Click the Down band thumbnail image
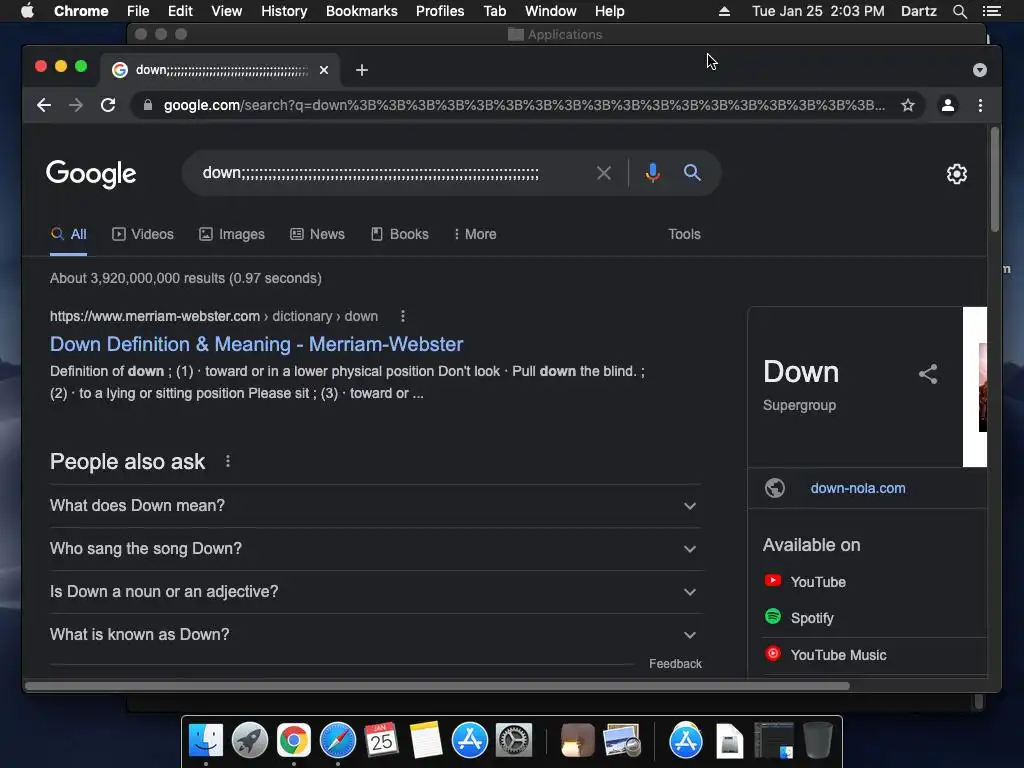1024x768 pixels. [x=975, y=387]
